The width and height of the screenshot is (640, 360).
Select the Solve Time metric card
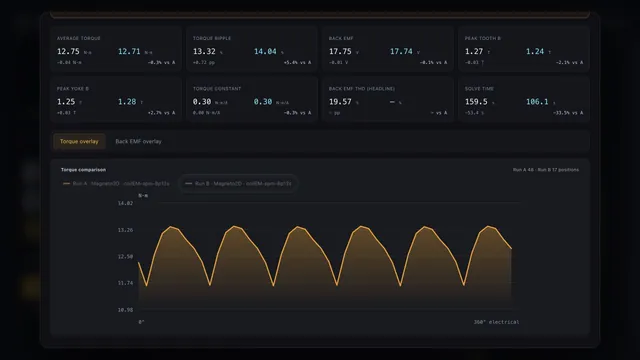click(524, 100)
